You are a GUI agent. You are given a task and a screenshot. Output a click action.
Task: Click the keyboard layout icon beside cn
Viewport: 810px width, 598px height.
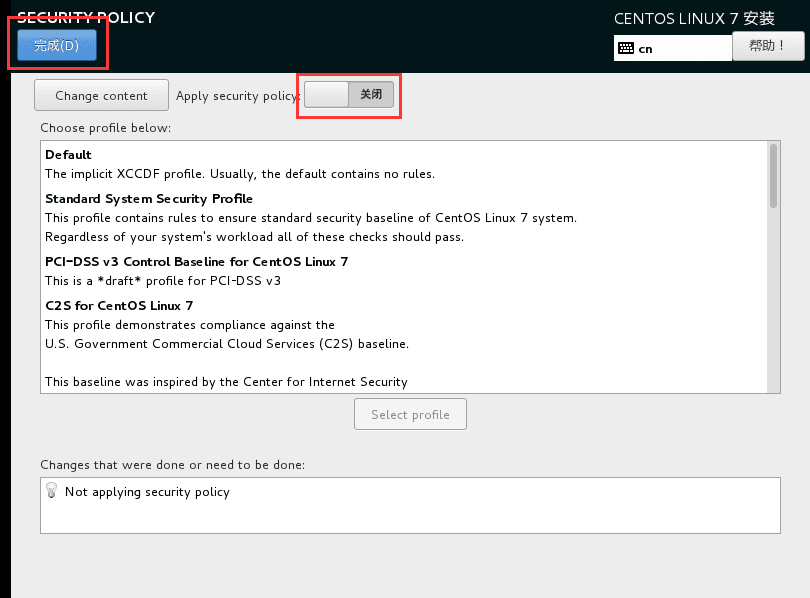pos(626,49)
